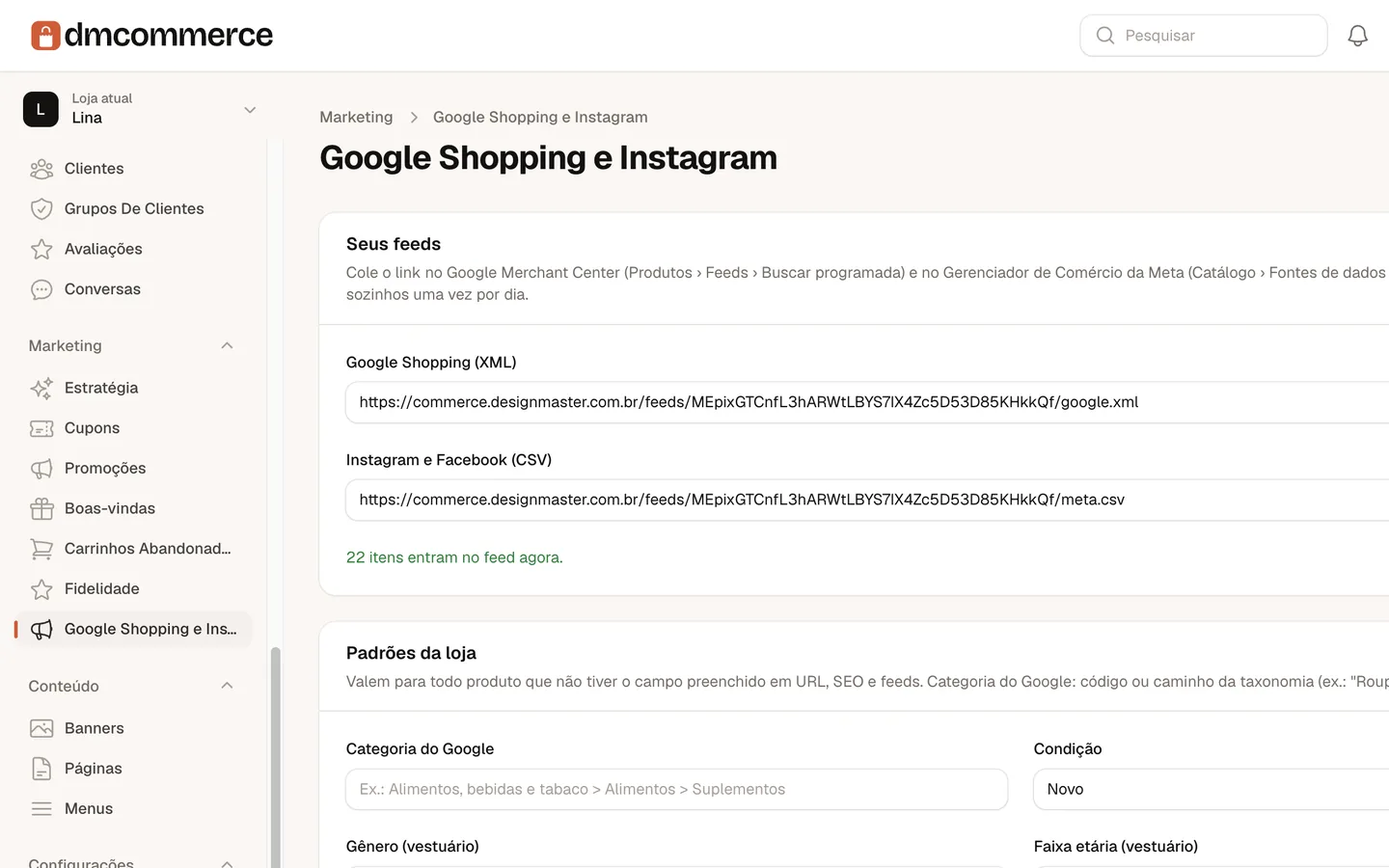
Task: Click the Páginas document icon
Action: [x=41, y=769]
